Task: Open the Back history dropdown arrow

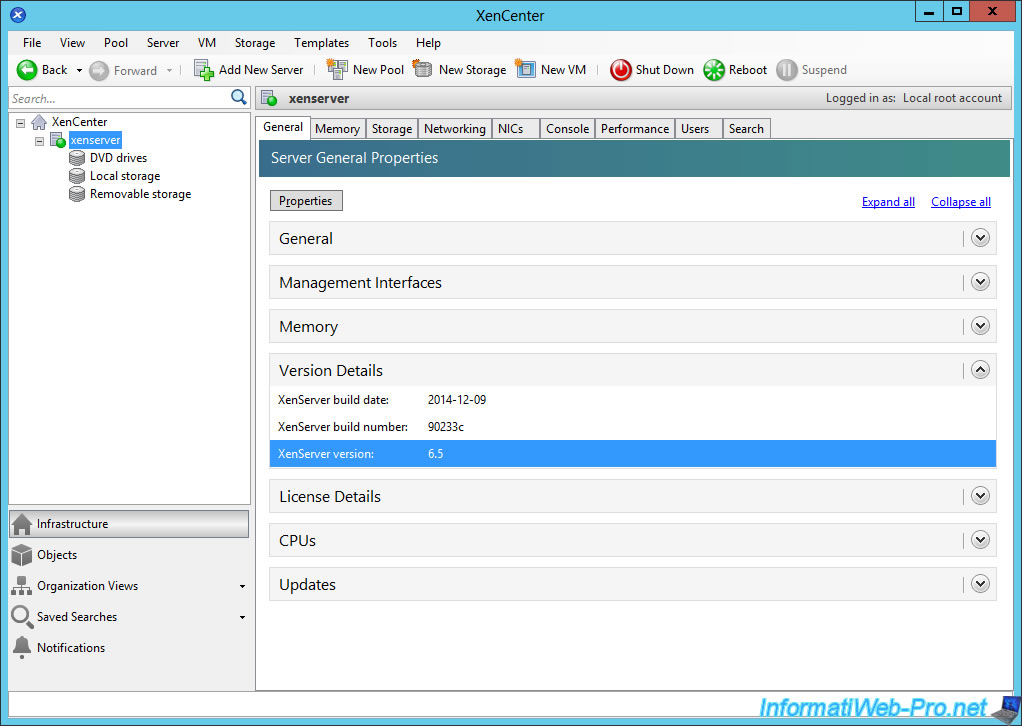Action: click(x=80, y=70)
